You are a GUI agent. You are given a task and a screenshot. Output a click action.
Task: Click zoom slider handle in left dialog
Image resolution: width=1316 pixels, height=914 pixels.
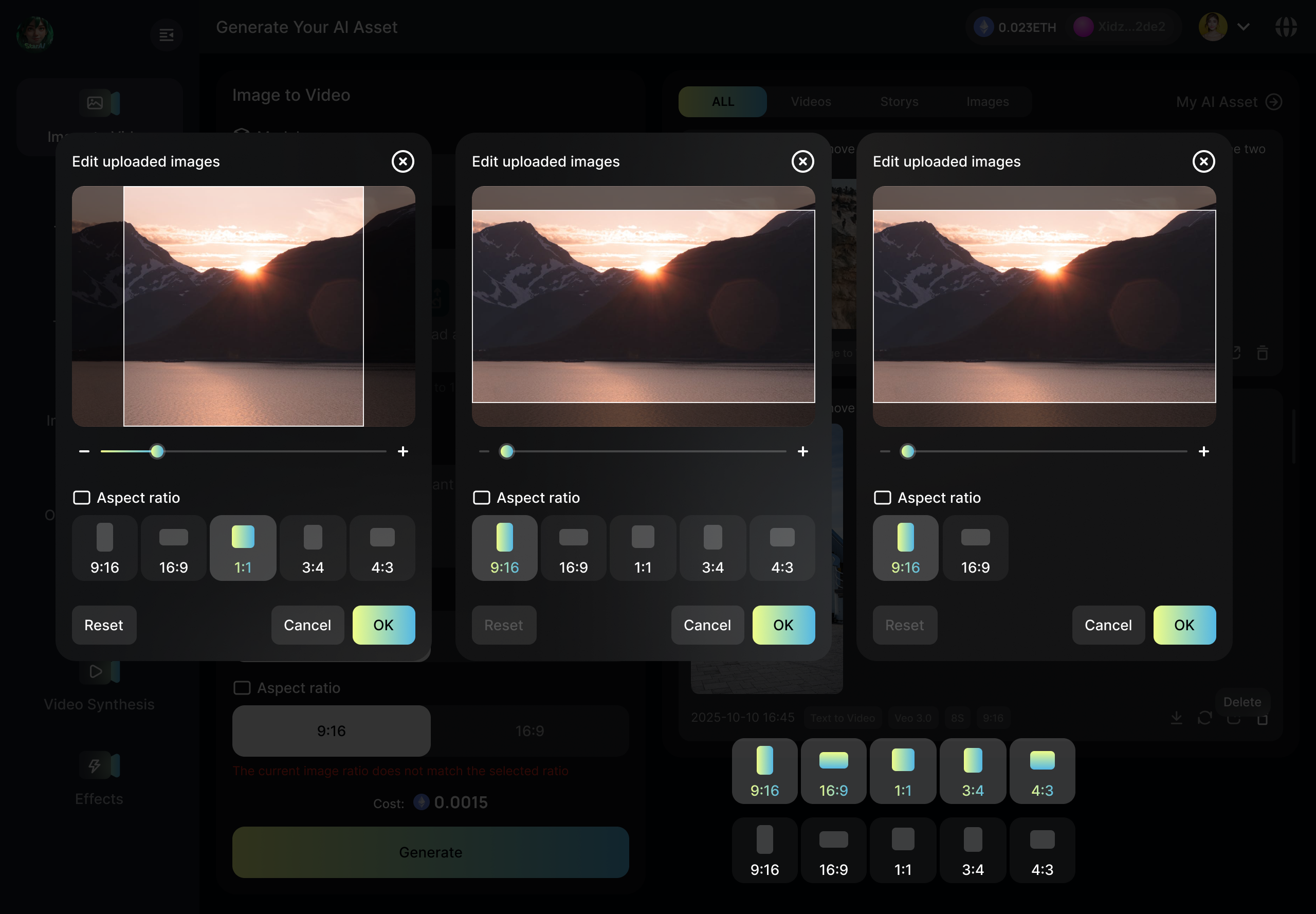157,451
